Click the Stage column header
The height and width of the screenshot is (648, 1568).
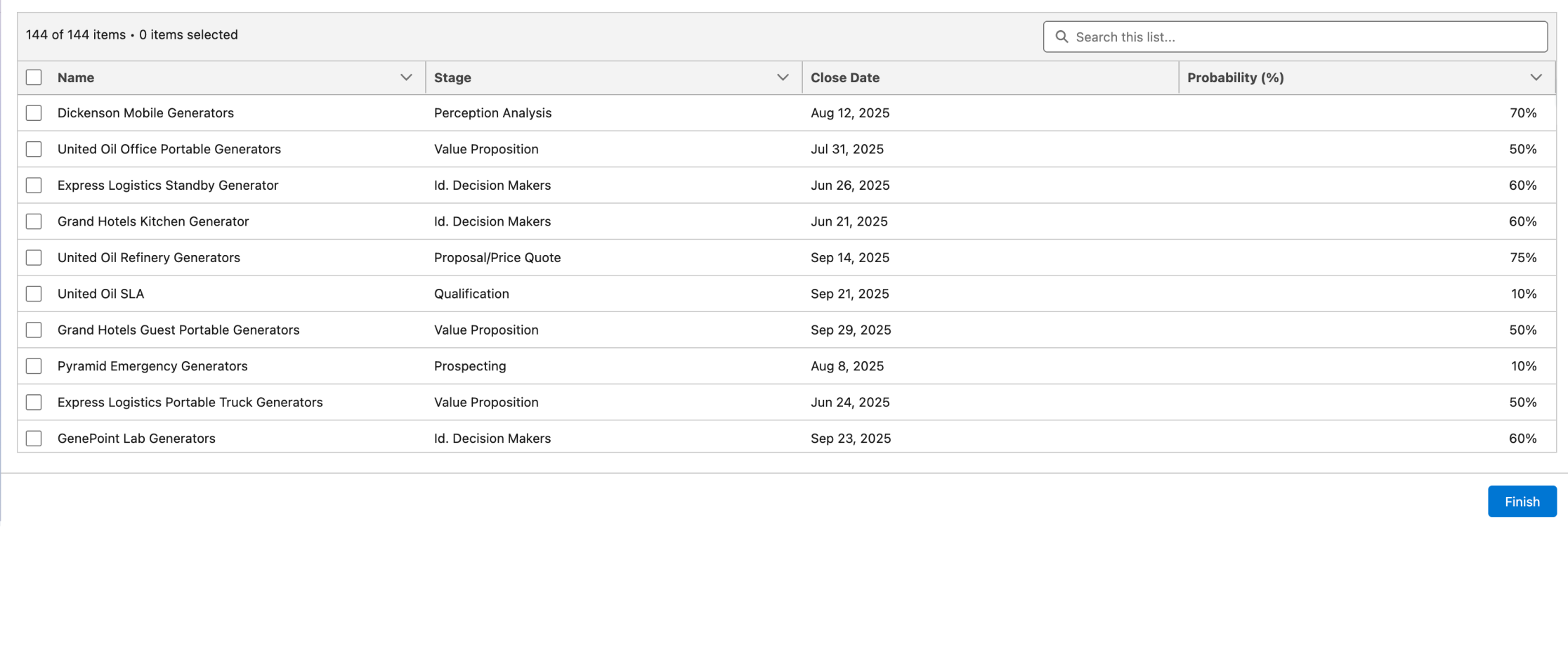point(452,77)
